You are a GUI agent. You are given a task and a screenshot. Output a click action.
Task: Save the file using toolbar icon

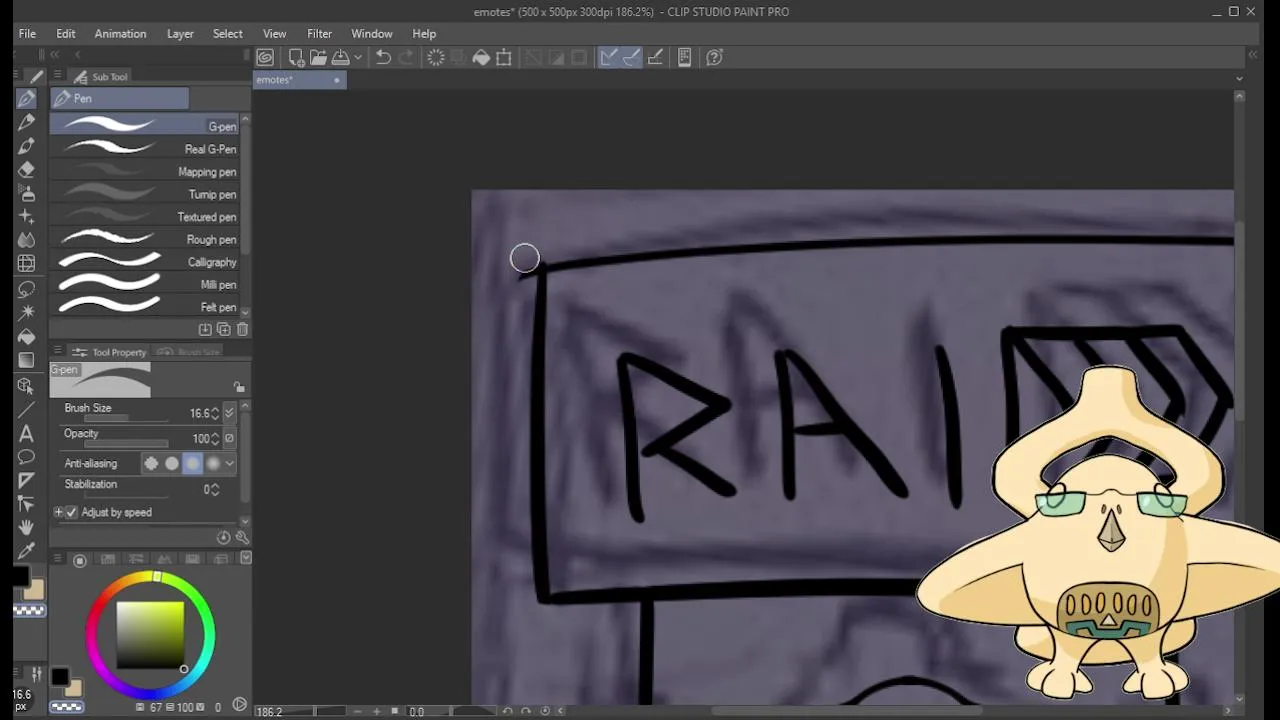pos(341,58)
